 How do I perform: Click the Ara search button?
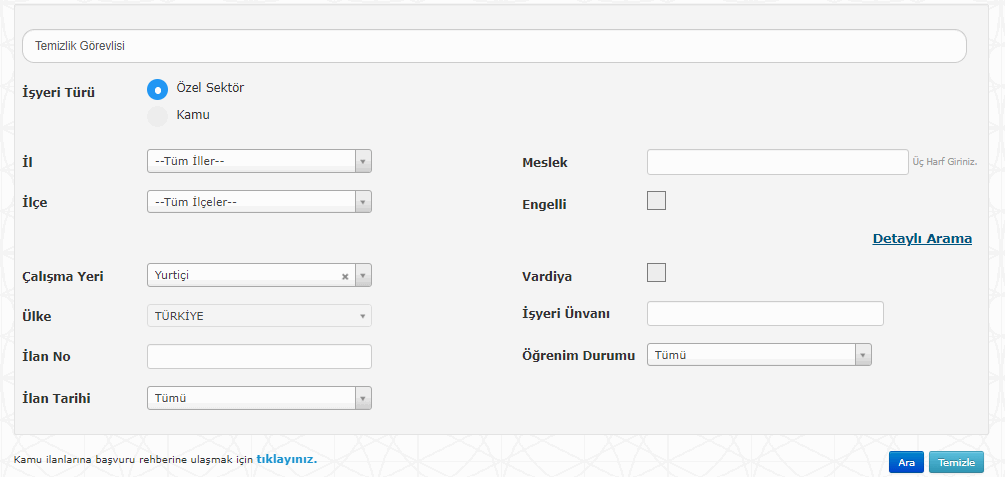click(906, 462)
